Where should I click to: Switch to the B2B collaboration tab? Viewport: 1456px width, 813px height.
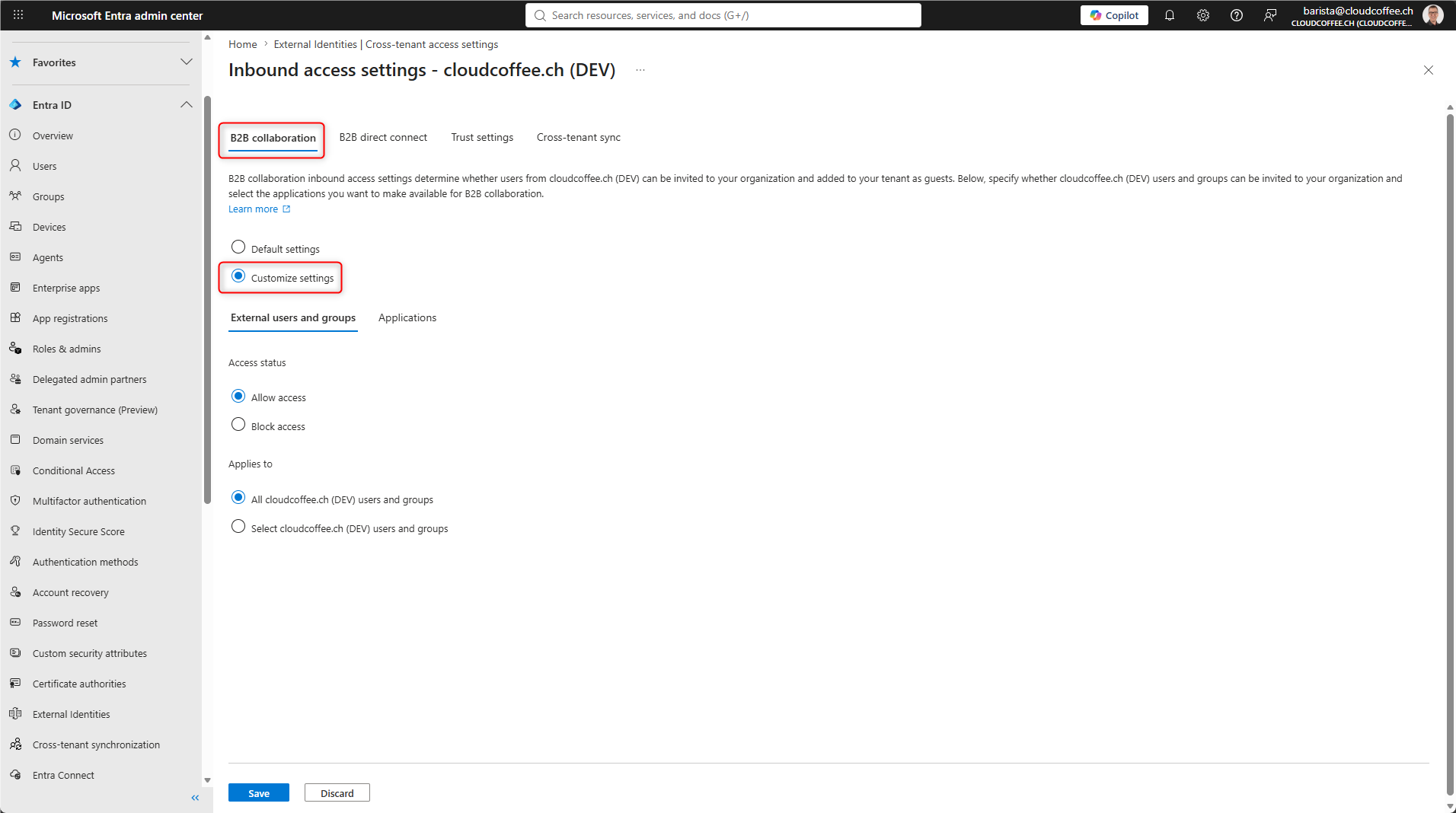pyautogui.click(x=273, y=138)
